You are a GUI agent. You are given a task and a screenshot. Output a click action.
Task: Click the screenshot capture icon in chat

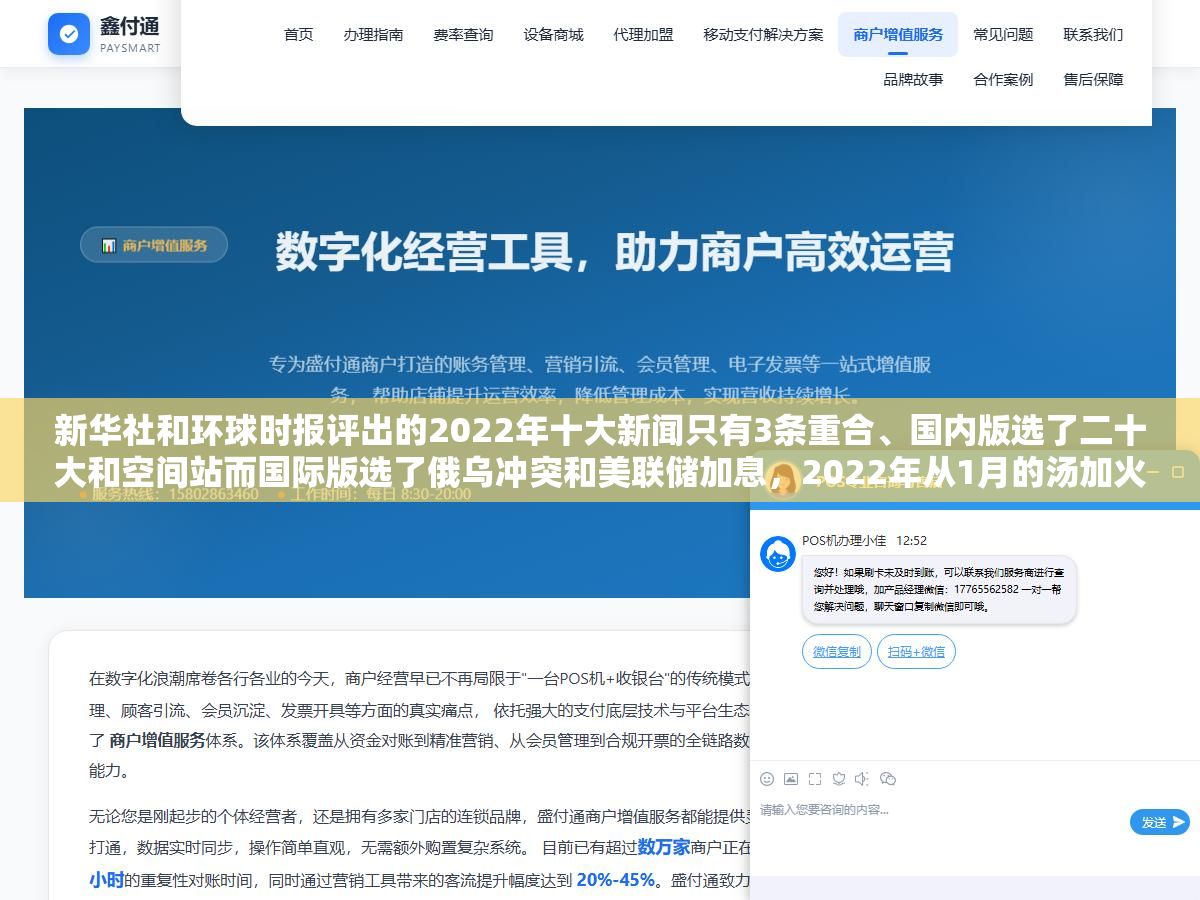[x=815, y=779]
